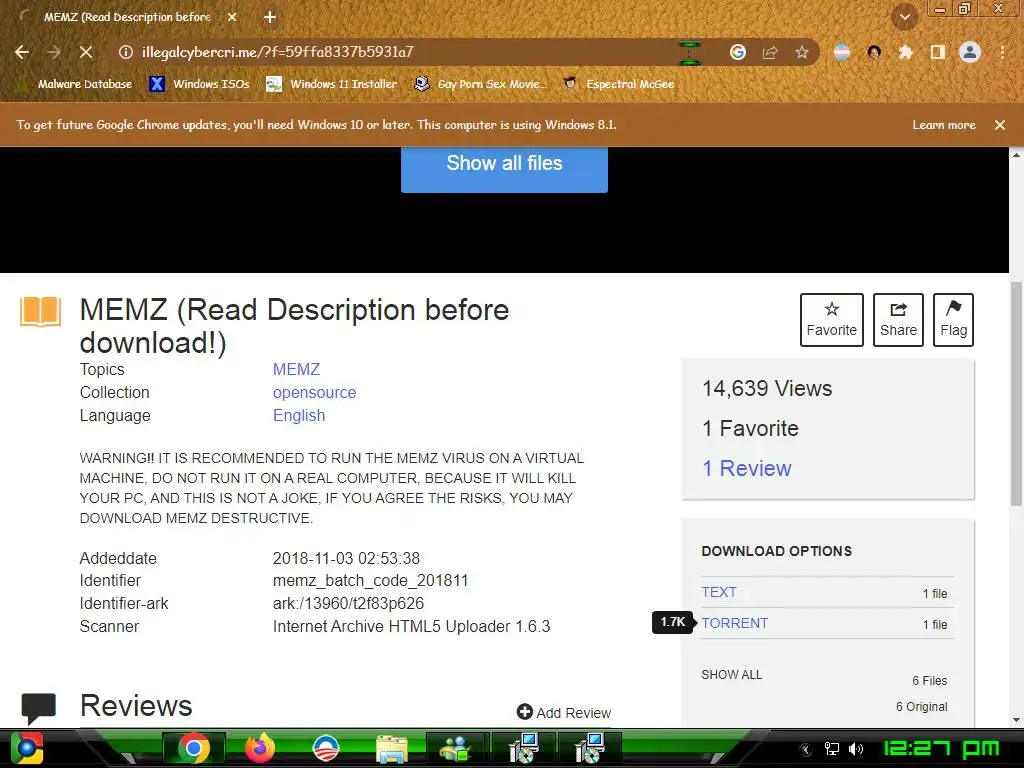Click the Reviews speech bubble icon

click(39, 708)
